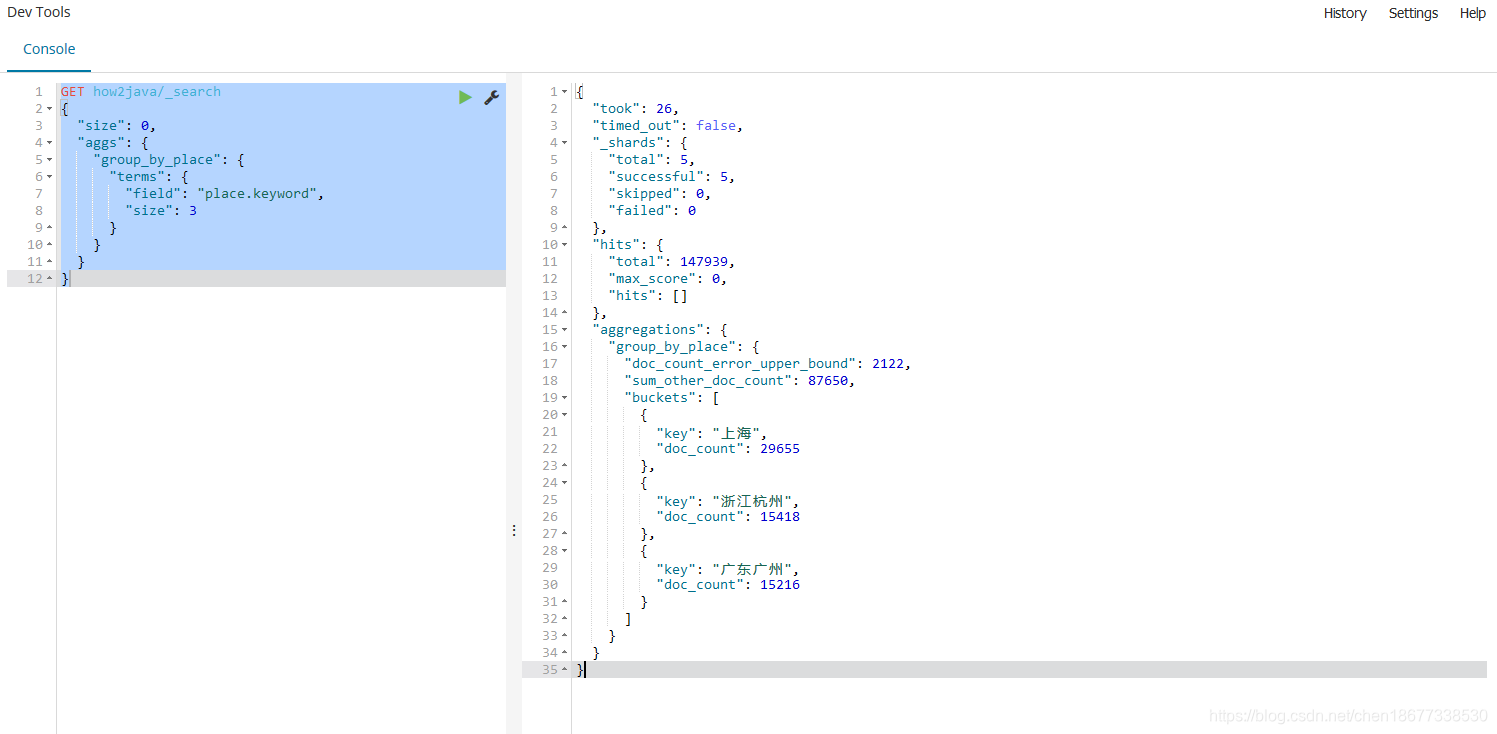Click the doc_count 15216 value
1497x734 pixels.
tap(780, 585)
